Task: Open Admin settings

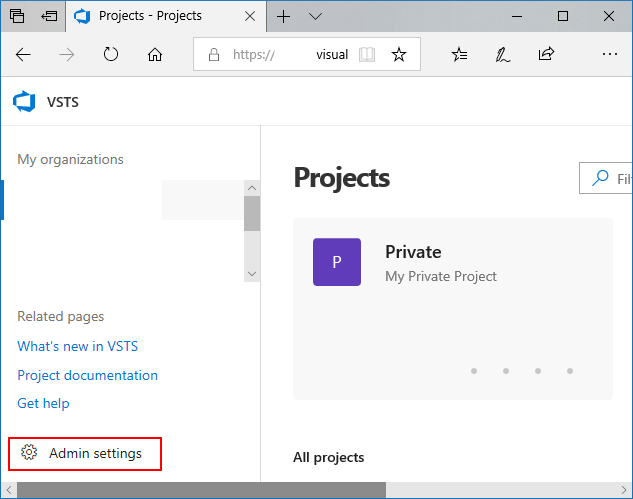Action: [x=85, y=453]
